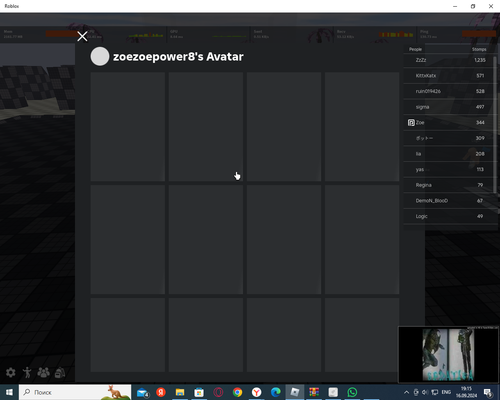This screenshot has width=500, height=400.
Task: Click the Stomps column header
Action: click(479, 49)
